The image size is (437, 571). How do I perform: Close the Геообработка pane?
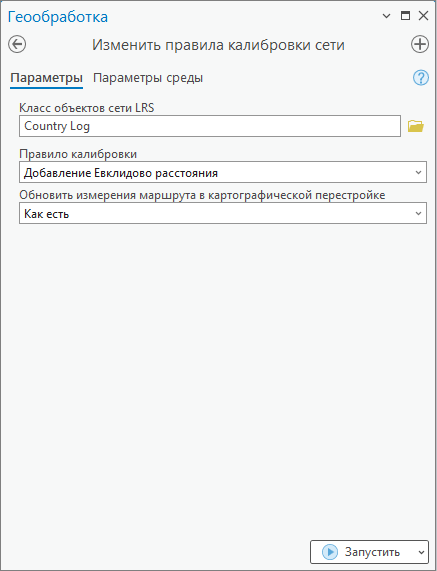[423, 16]
